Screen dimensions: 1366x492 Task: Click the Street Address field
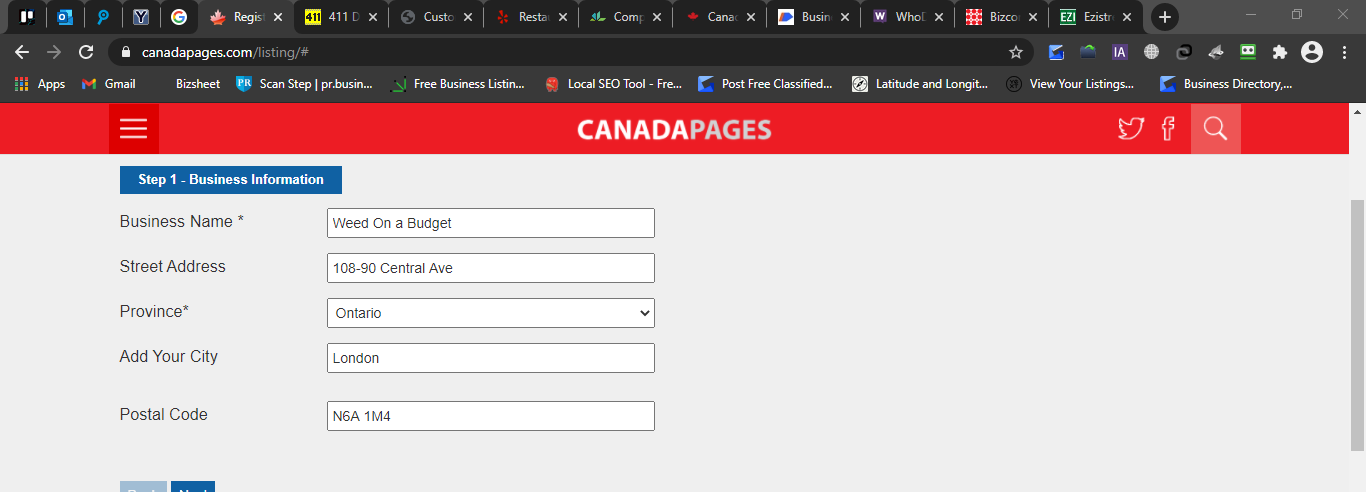(x=491, y=268)
